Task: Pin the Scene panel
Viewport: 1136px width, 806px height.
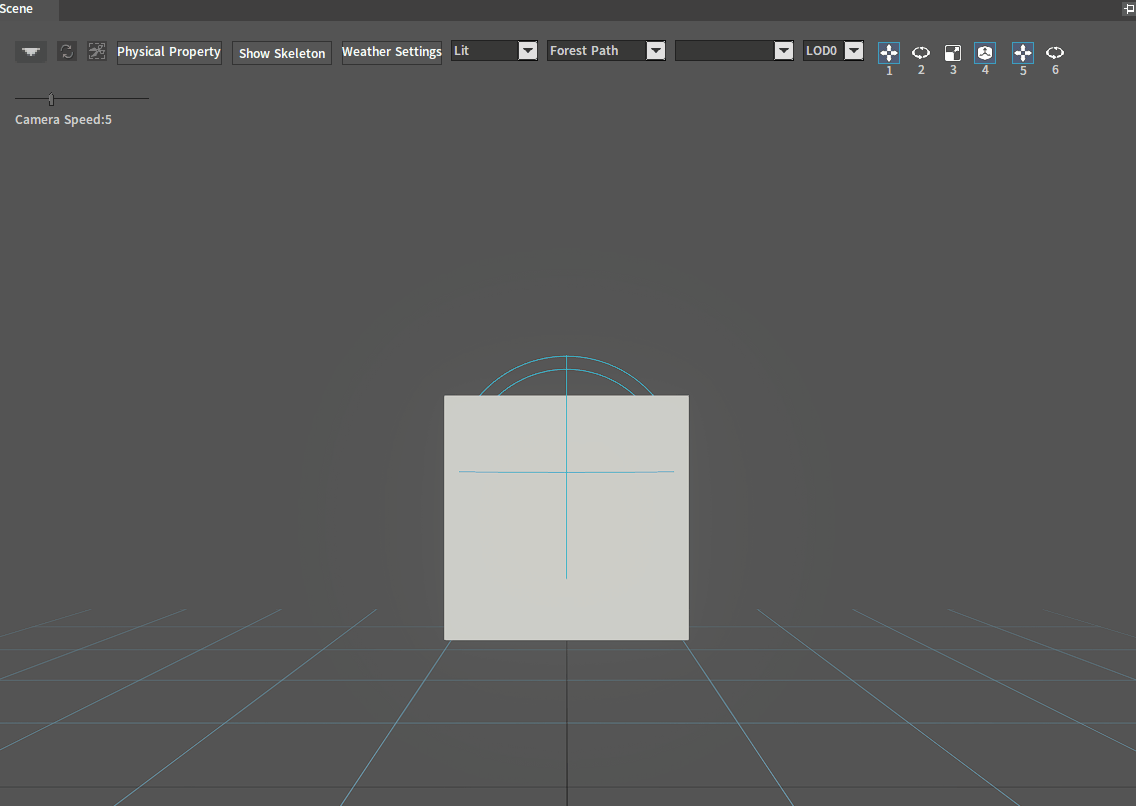Action: (x=1128, y=9)
